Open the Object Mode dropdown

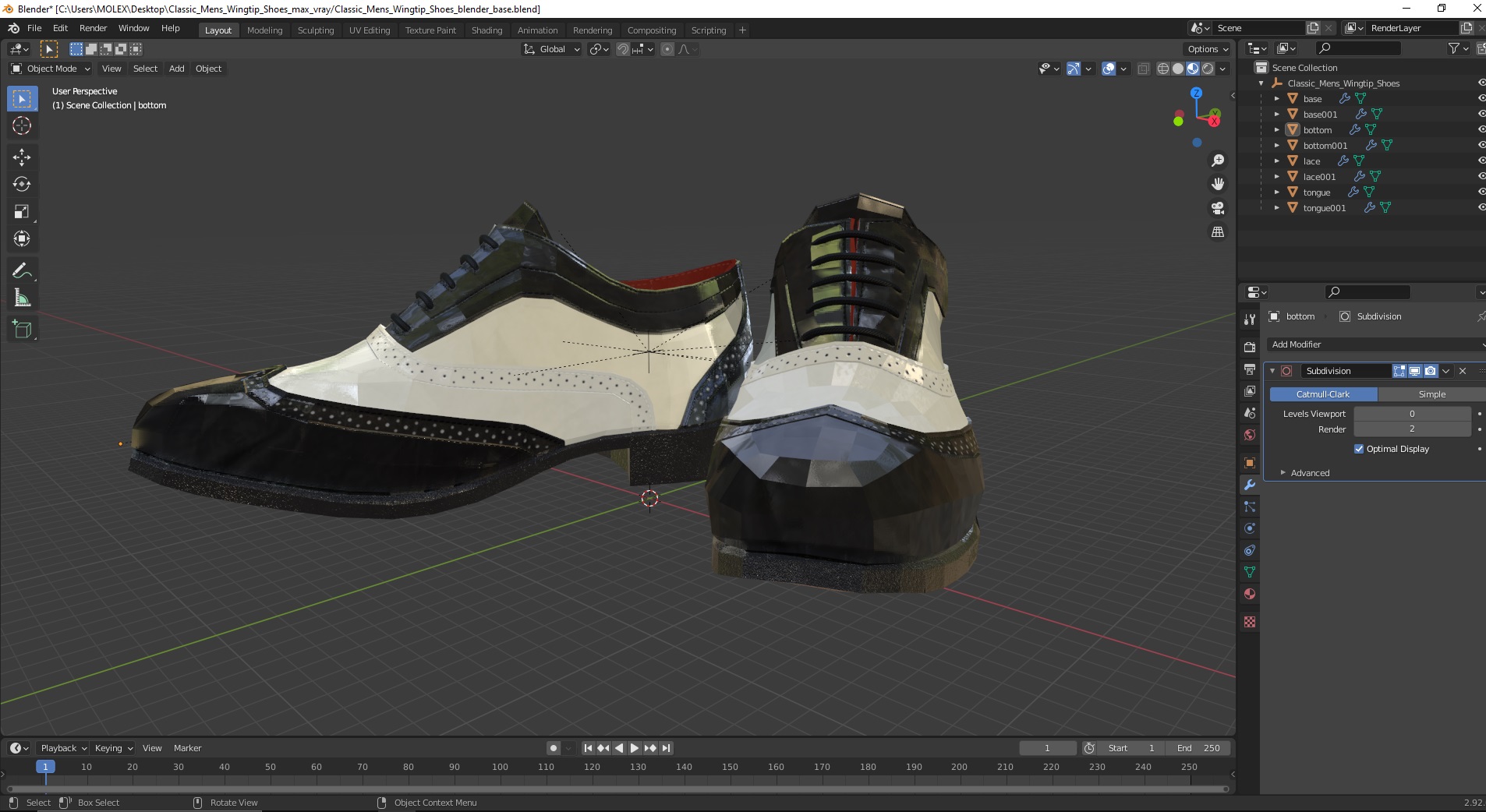click(51, 69)
